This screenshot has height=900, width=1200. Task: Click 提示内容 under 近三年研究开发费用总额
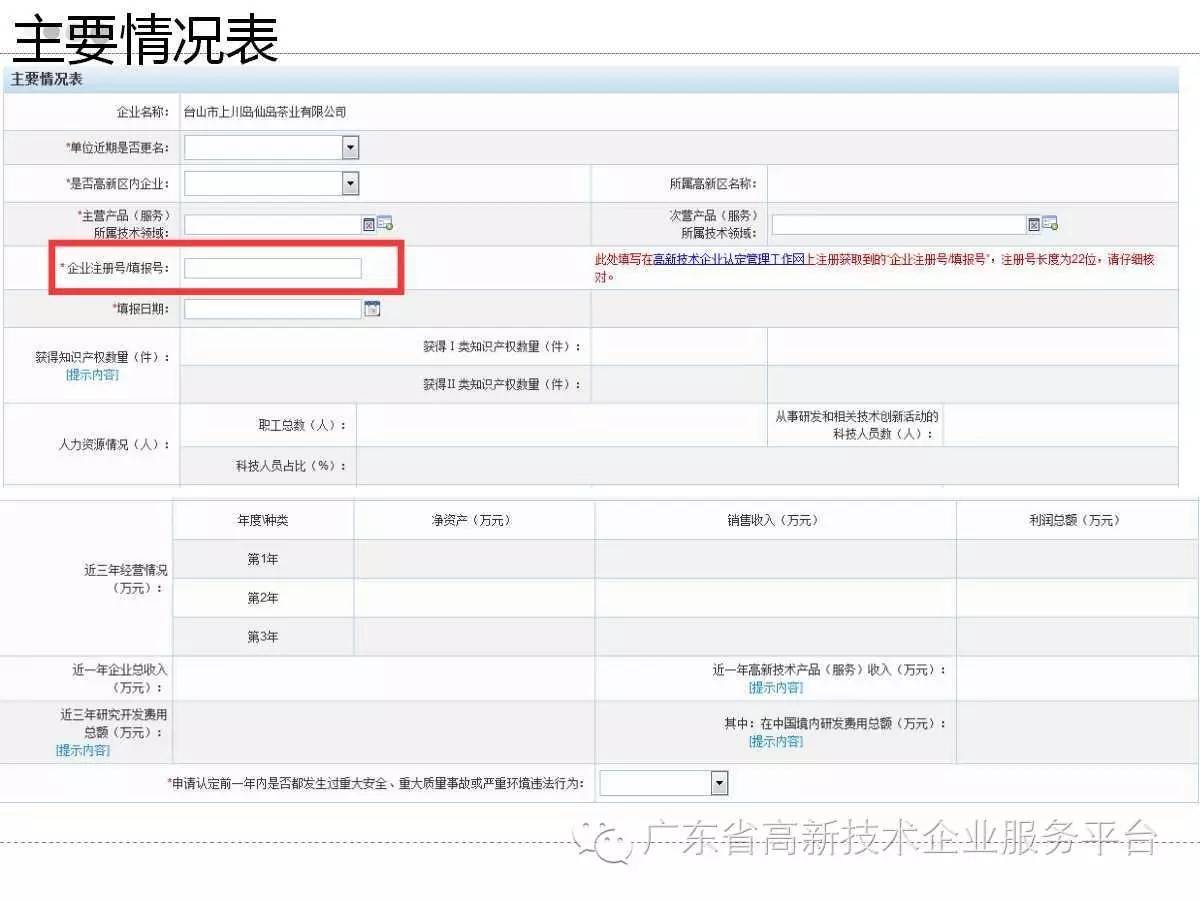83,750
